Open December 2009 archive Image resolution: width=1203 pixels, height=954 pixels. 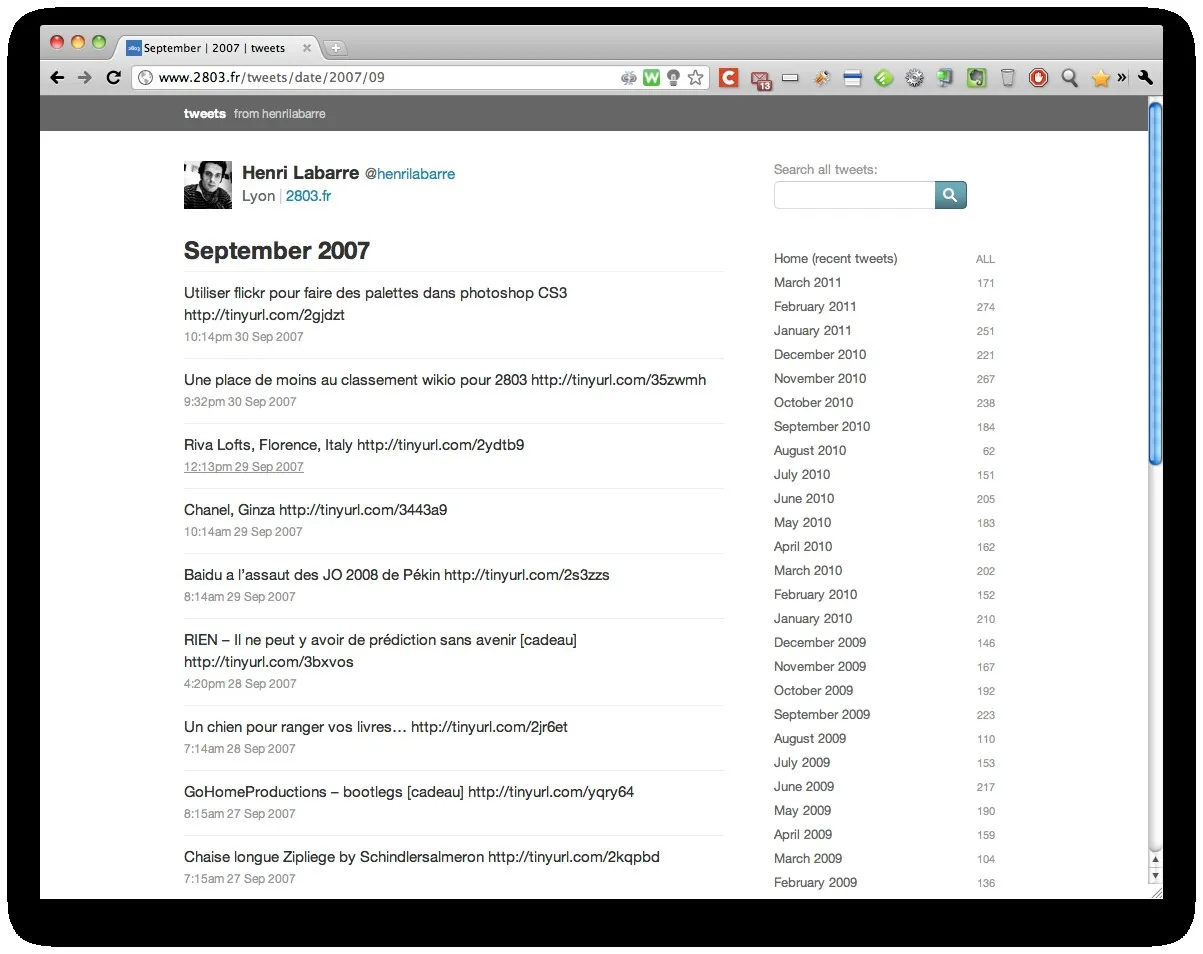(820, 643)
